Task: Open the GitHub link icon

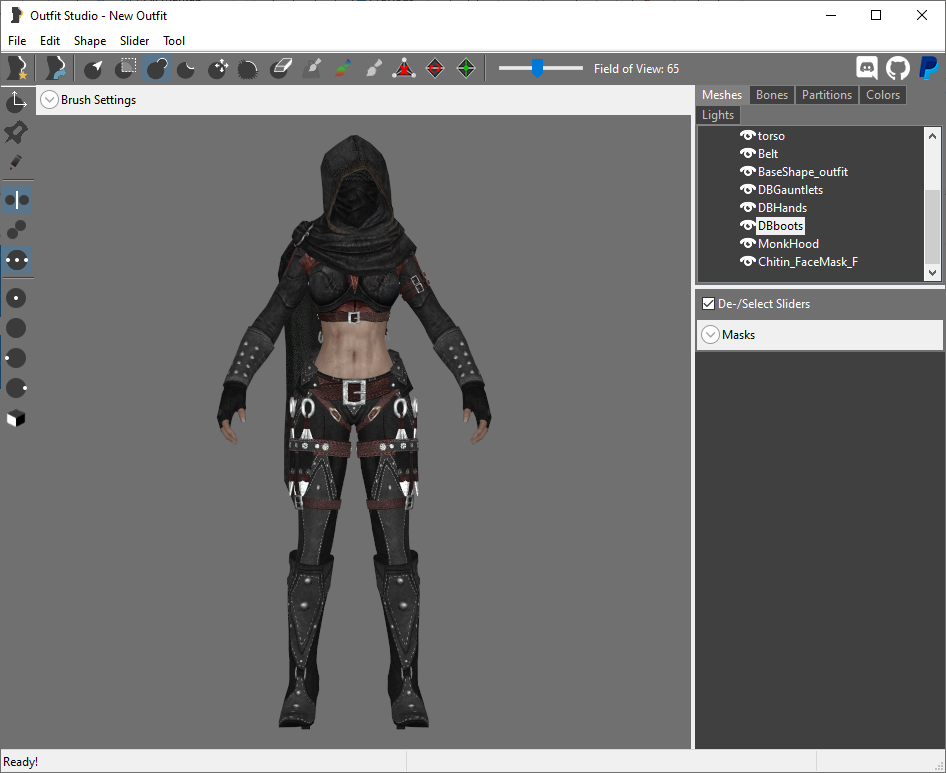Action: coord(898,68)
